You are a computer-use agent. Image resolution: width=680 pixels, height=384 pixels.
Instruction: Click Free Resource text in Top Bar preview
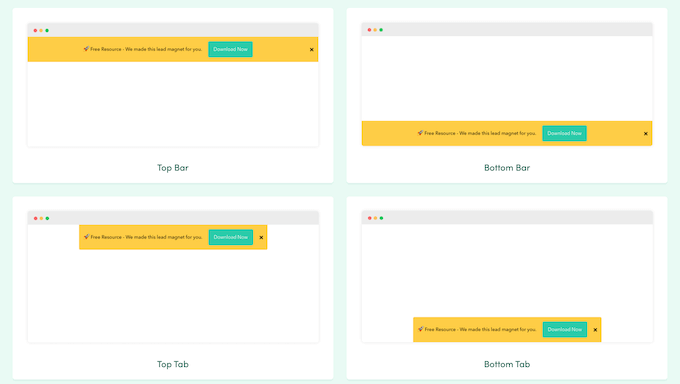pos(146,49)
